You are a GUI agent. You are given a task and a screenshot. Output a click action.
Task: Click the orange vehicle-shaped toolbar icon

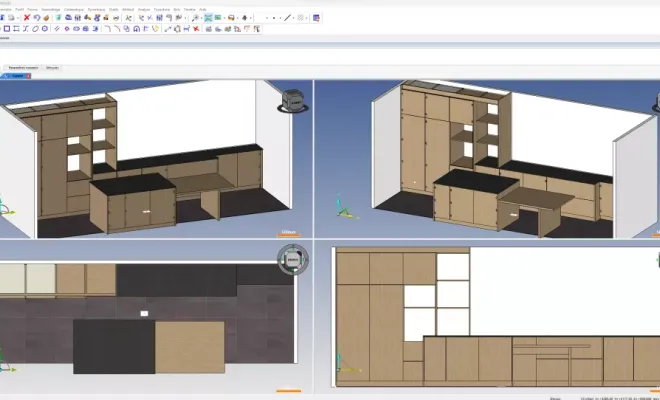tap(231, 18)
